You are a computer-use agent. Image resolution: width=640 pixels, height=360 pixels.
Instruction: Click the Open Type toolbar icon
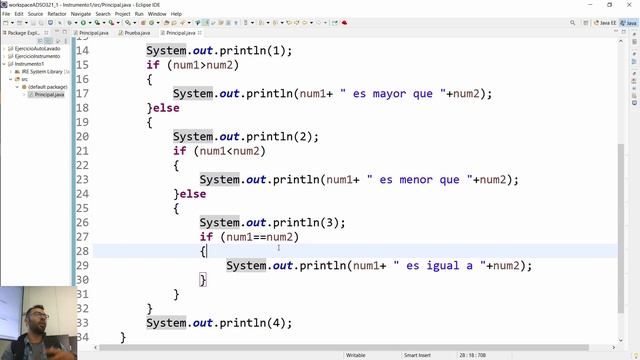[x=166, y=23]
